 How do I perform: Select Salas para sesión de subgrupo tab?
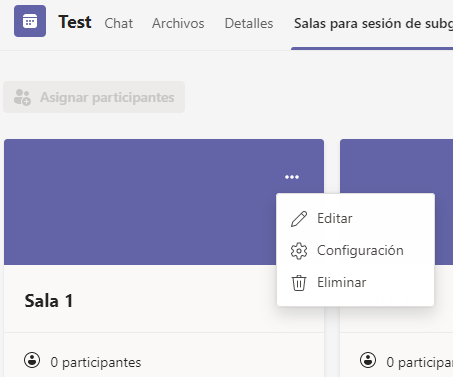point(373,23)
